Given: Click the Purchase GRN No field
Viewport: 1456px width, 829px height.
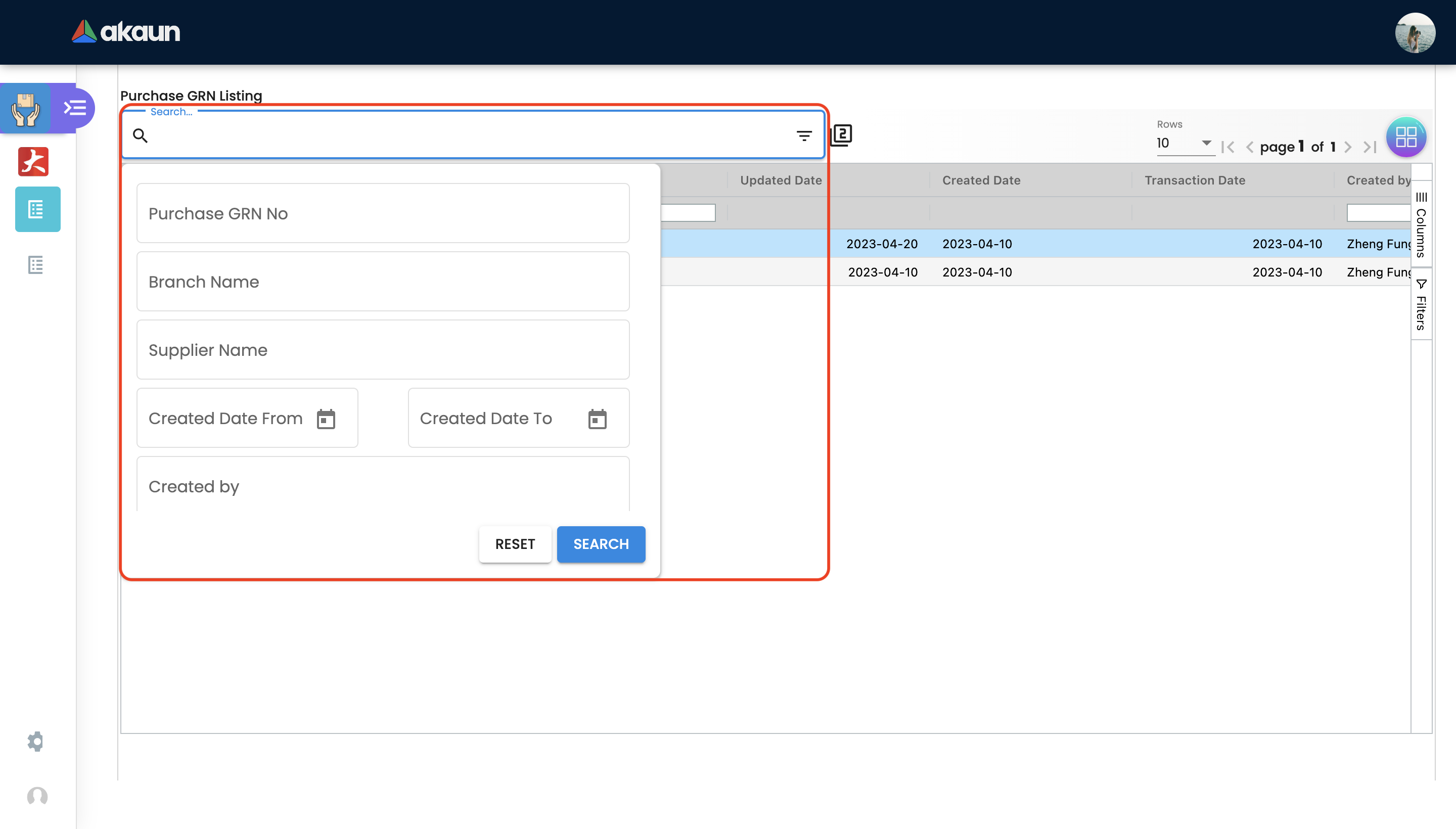Looking at the screenshot, I should (383, 213).
